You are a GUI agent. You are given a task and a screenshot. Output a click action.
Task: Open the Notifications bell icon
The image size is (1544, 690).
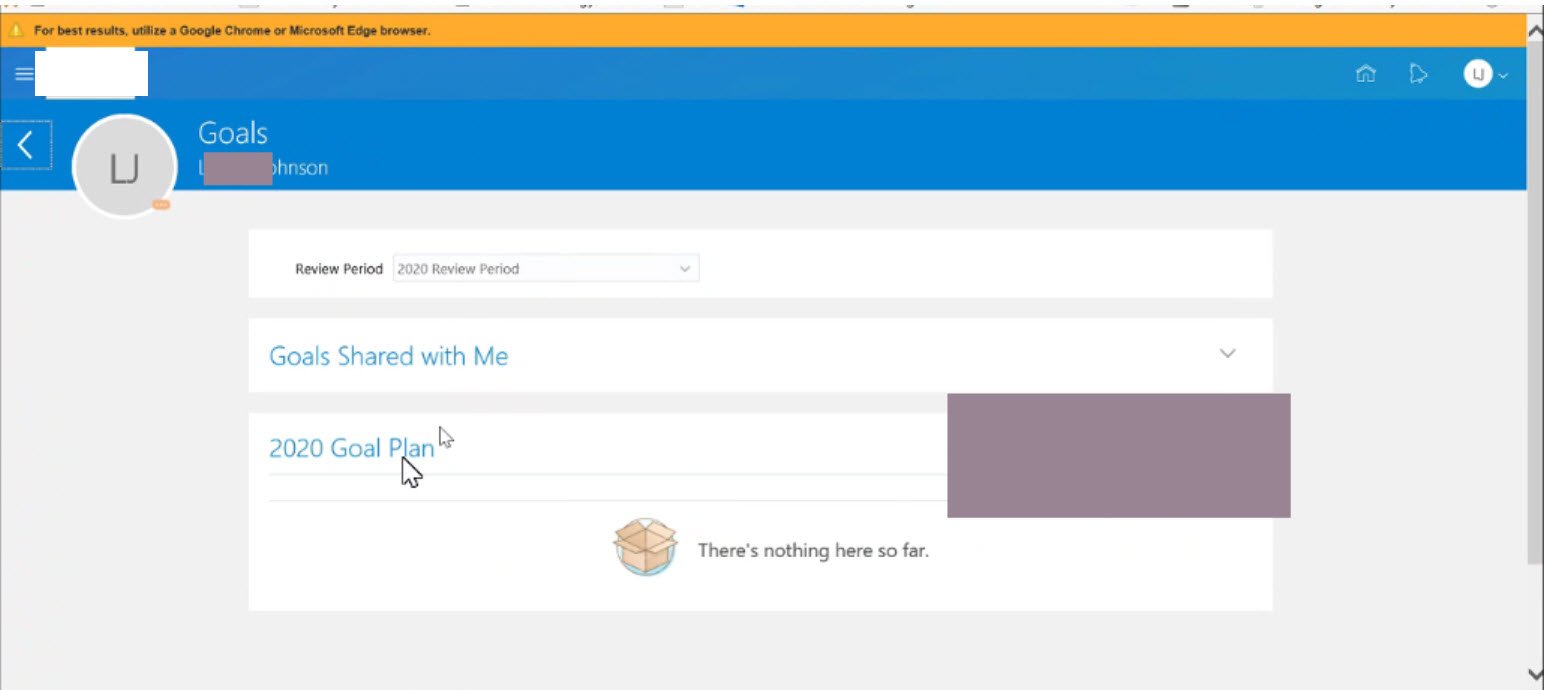[x=1418, y=73]
